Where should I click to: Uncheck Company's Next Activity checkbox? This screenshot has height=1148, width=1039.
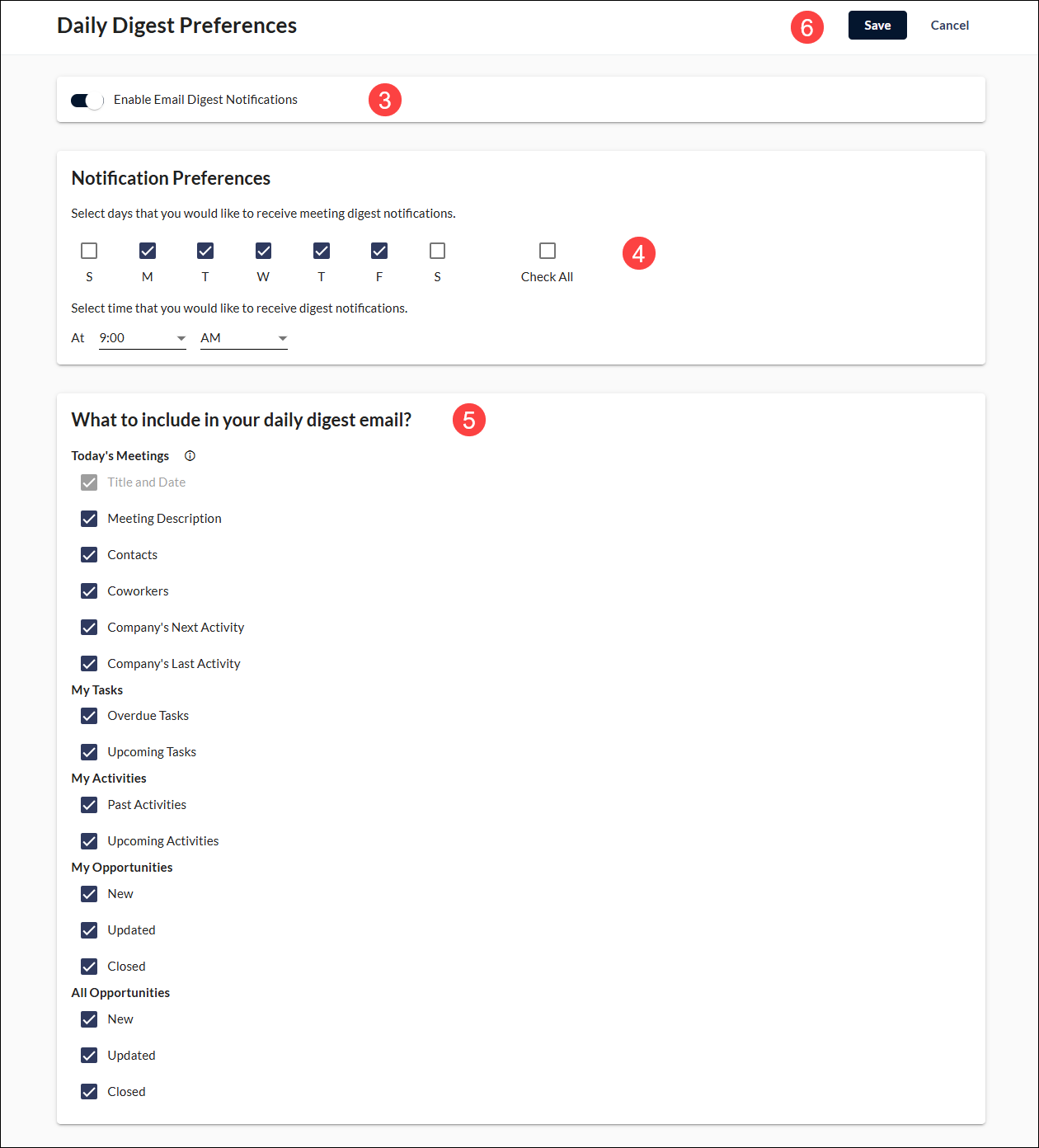[x=89, y=628]
